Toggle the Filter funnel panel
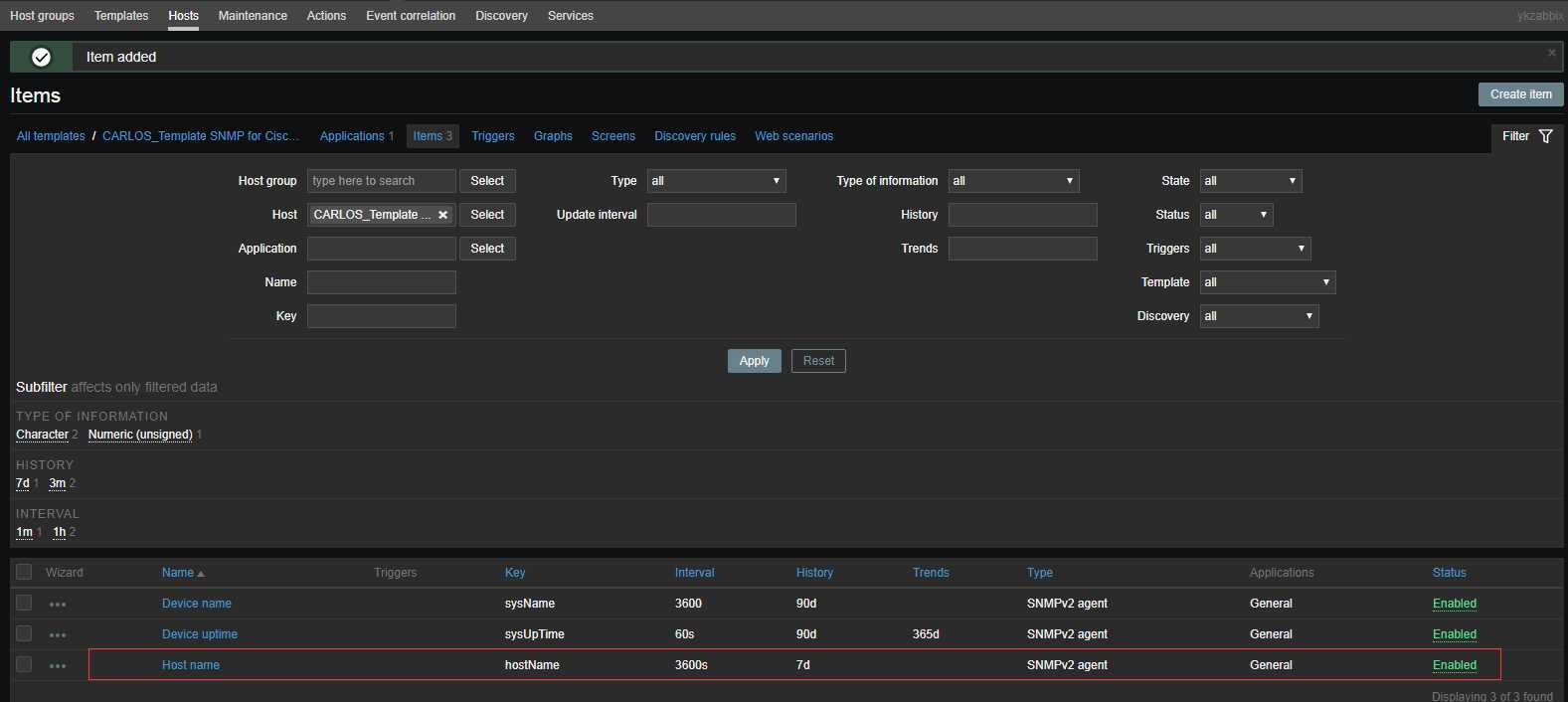Screen dimensions: 1568x702 [x=1527, y=136]
